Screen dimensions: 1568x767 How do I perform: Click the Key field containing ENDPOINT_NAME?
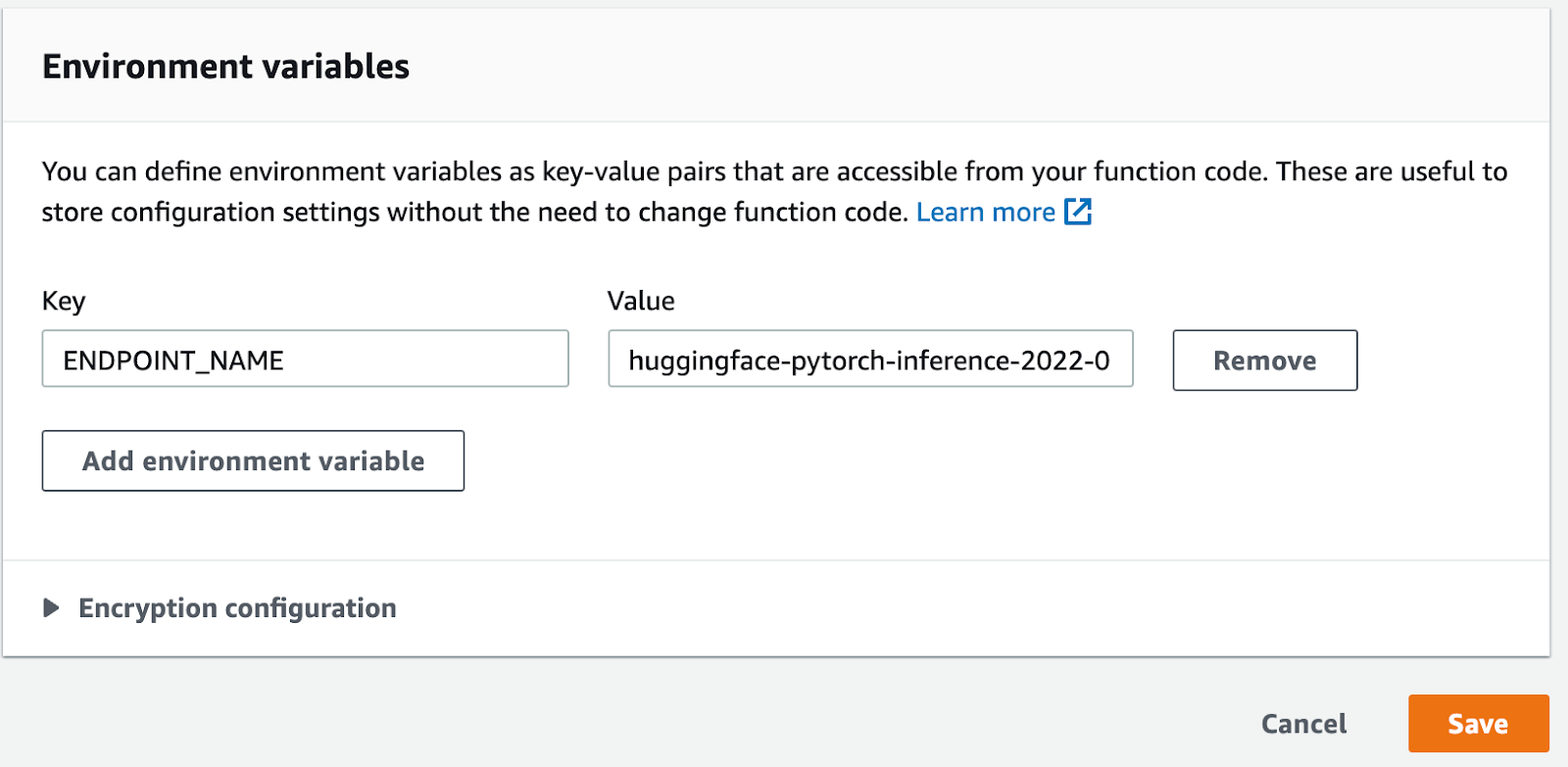pos(305,360)
